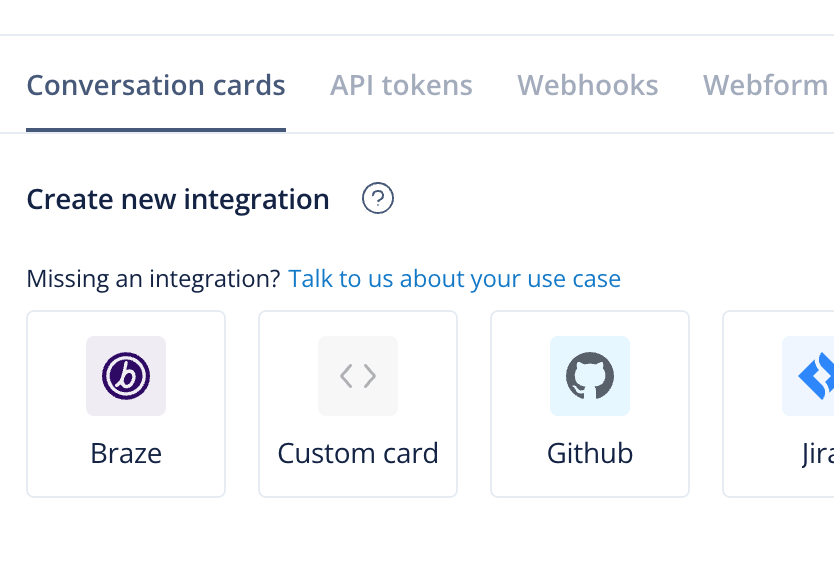The height and width of the screenshot is (578, 834).
Task: Click the Jira card label text
Action: (x=818, y=453)
